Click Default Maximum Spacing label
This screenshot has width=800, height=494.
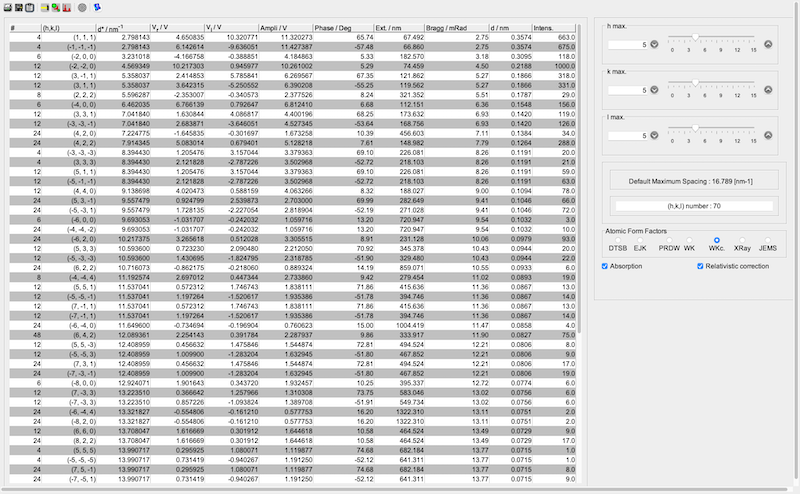[690, 181]
